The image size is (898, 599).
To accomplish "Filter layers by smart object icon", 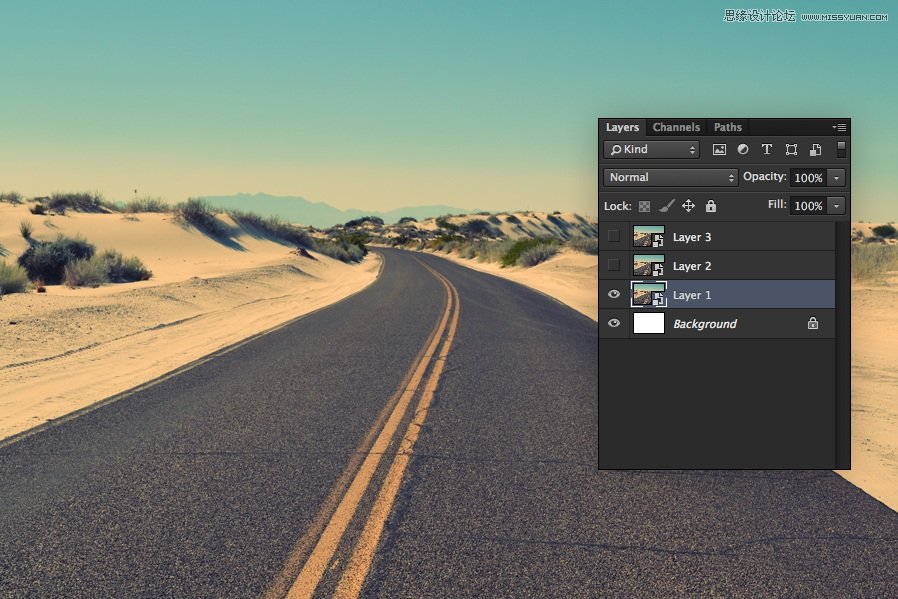I will coord(815,150).
